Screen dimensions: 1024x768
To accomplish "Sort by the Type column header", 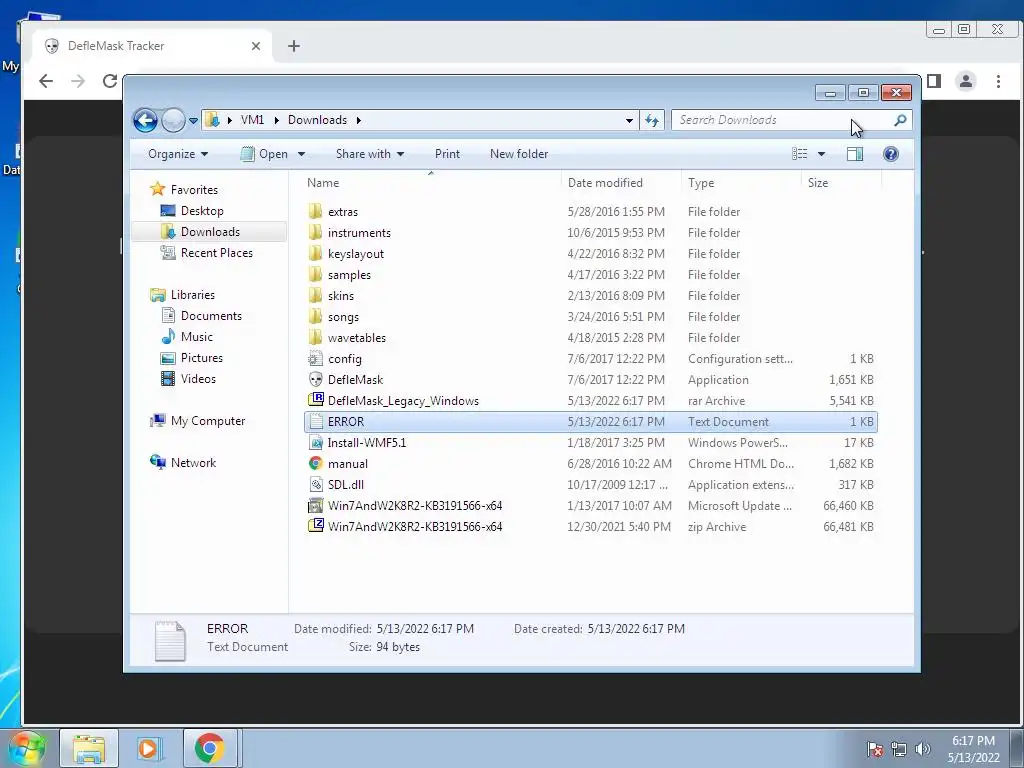I will pos(741,183).
